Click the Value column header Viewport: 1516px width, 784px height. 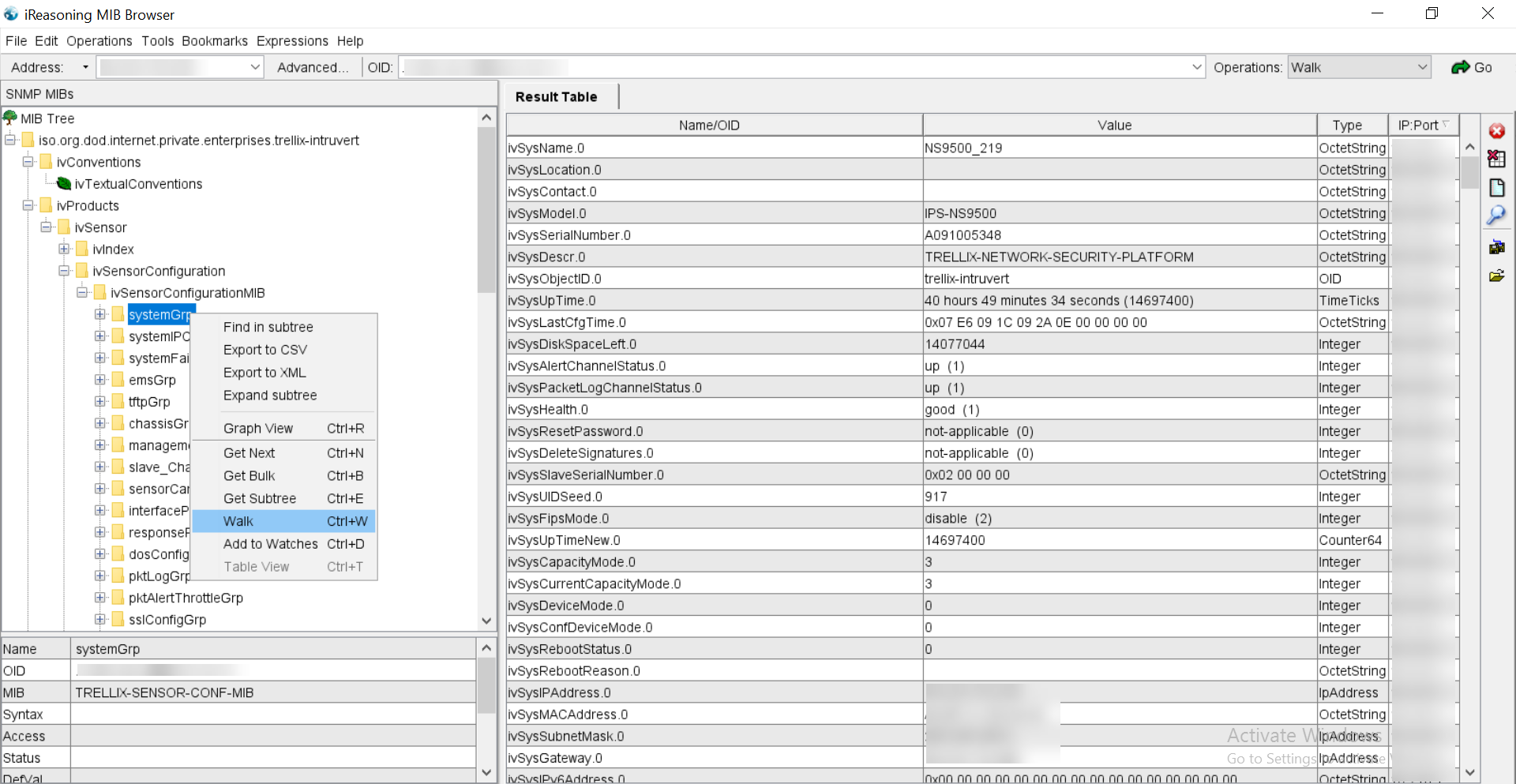1119,125
